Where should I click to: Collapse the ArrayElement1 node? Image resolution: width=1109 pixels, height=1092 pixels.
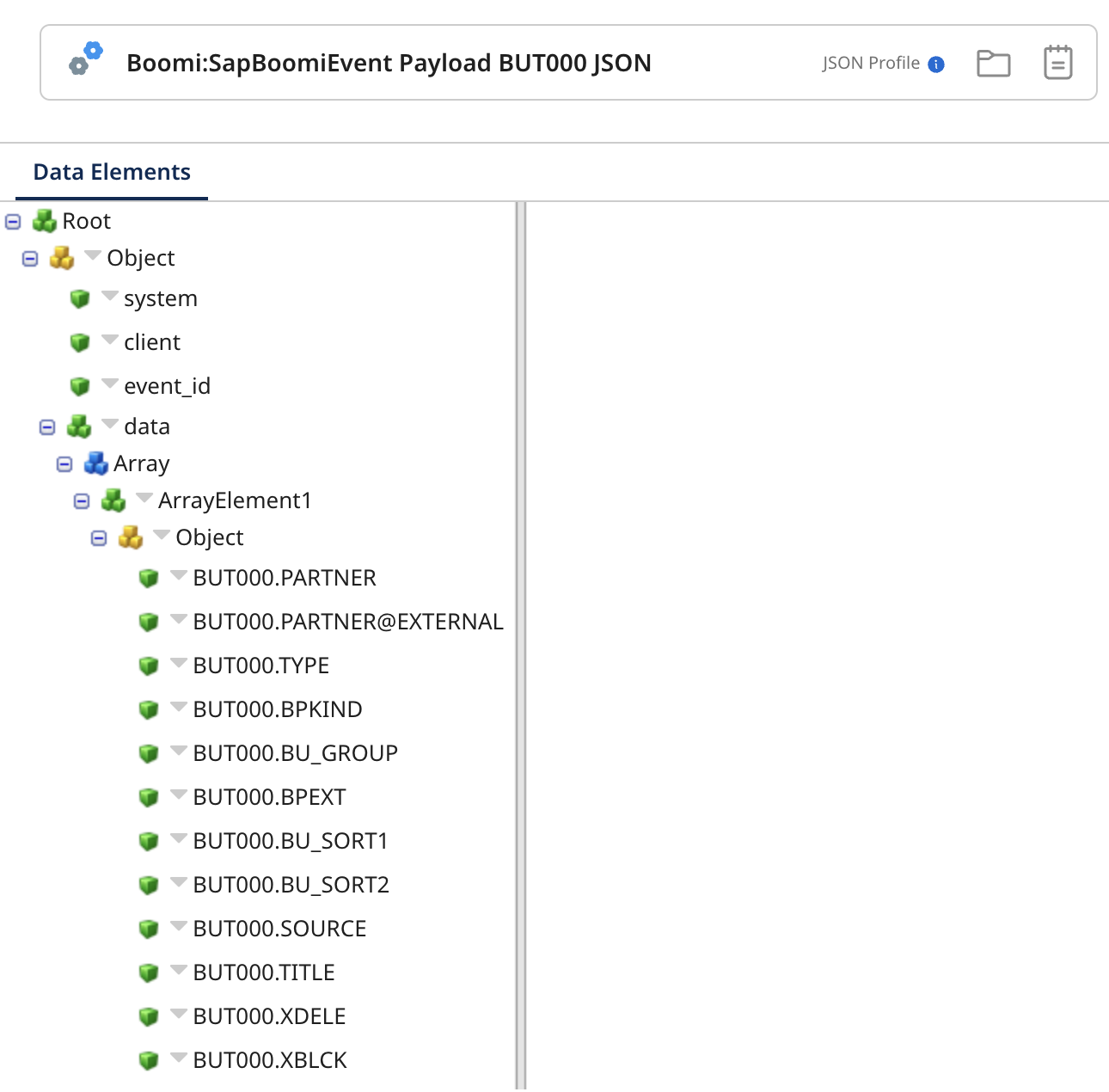point(81,500)
